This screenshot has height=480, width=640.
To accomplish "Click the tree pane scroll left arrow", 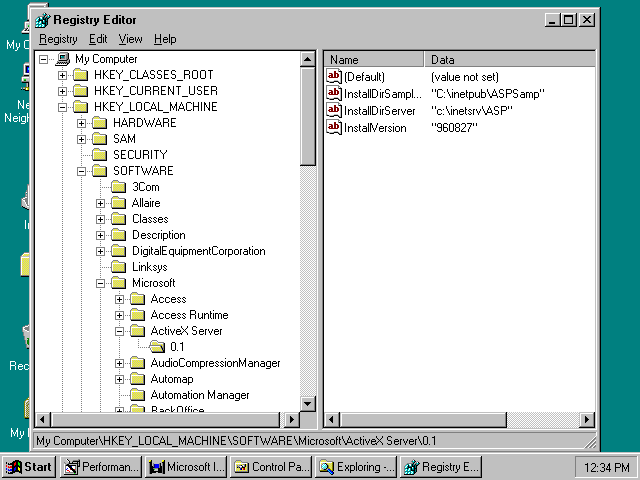I will 43,420.
